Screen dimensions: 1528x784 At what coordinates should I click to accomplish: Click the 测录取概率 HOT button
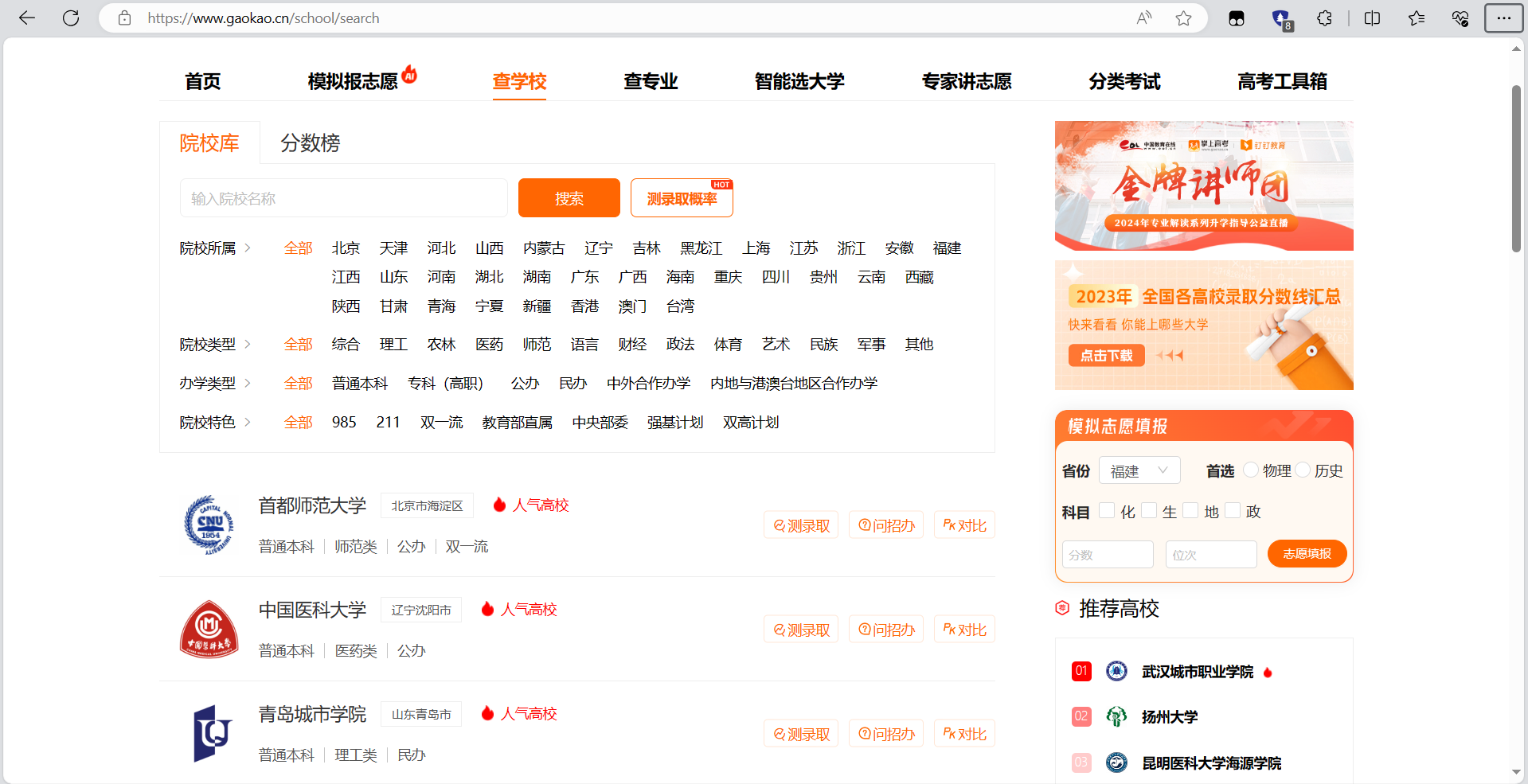click(x=682, y=198)
